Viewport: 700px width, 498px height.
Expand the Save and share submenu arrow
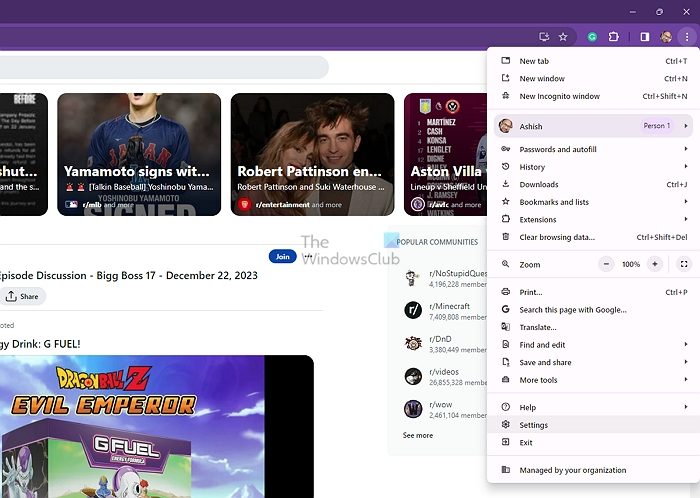[x=686, y=361]
